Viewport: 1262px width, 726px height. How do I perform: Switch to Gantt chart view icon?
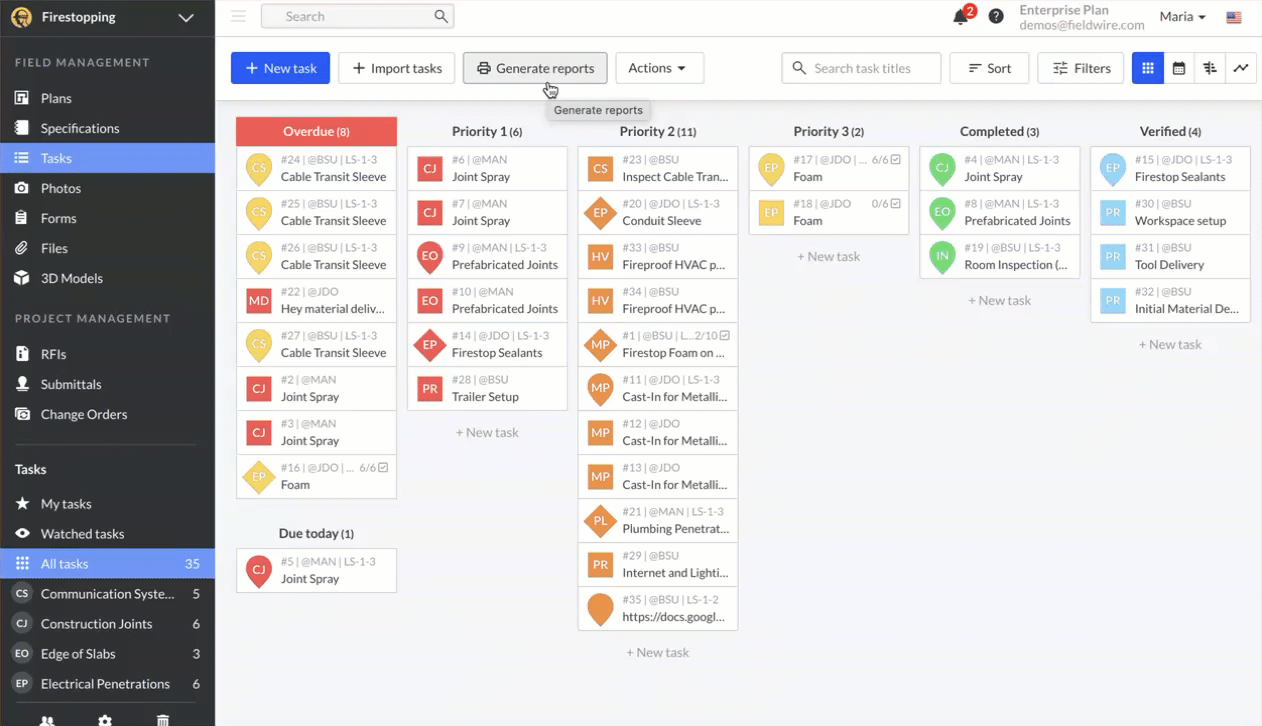(1210, 68)
